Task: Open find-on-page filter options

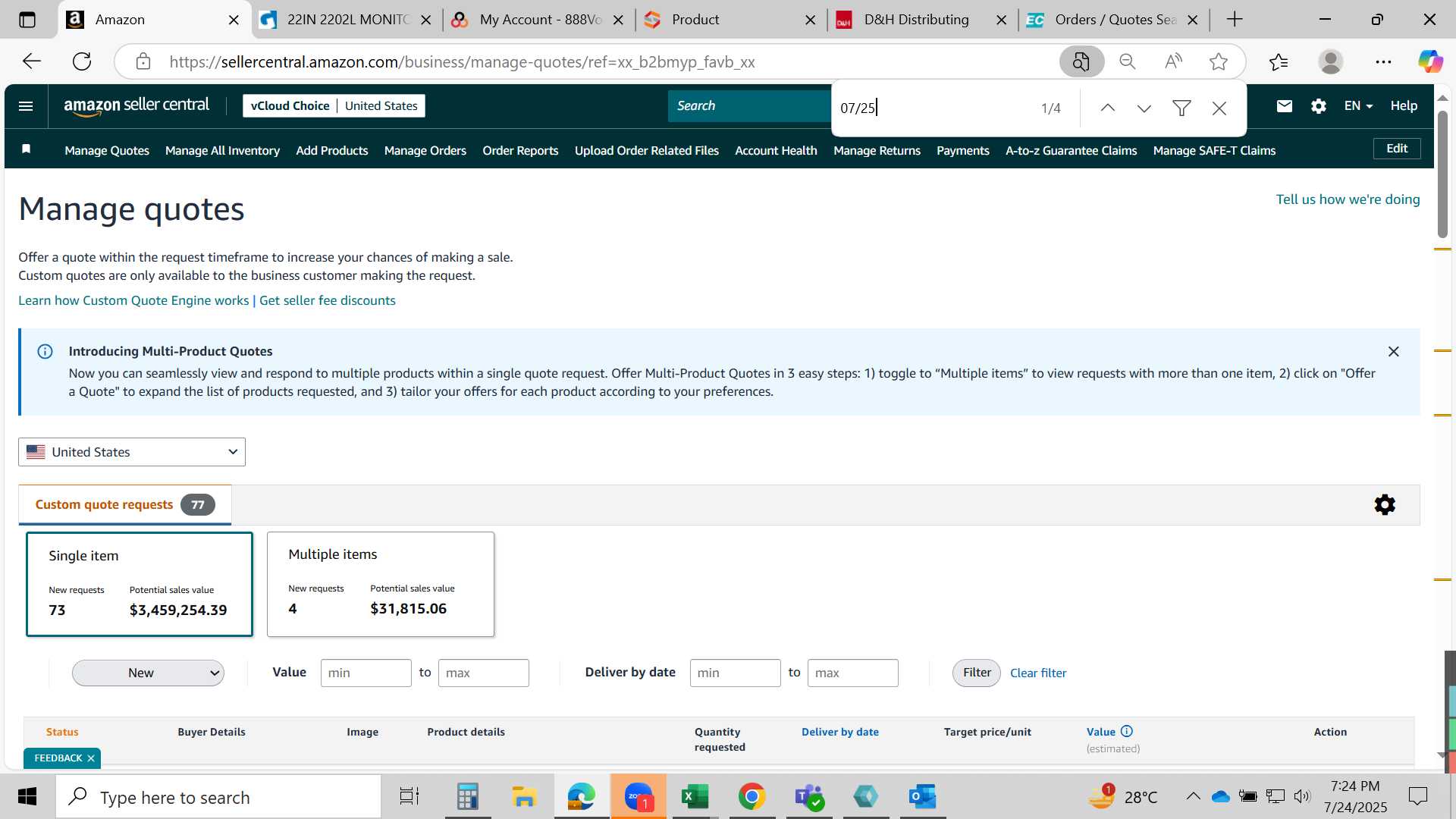Action: coord(1181,108)
